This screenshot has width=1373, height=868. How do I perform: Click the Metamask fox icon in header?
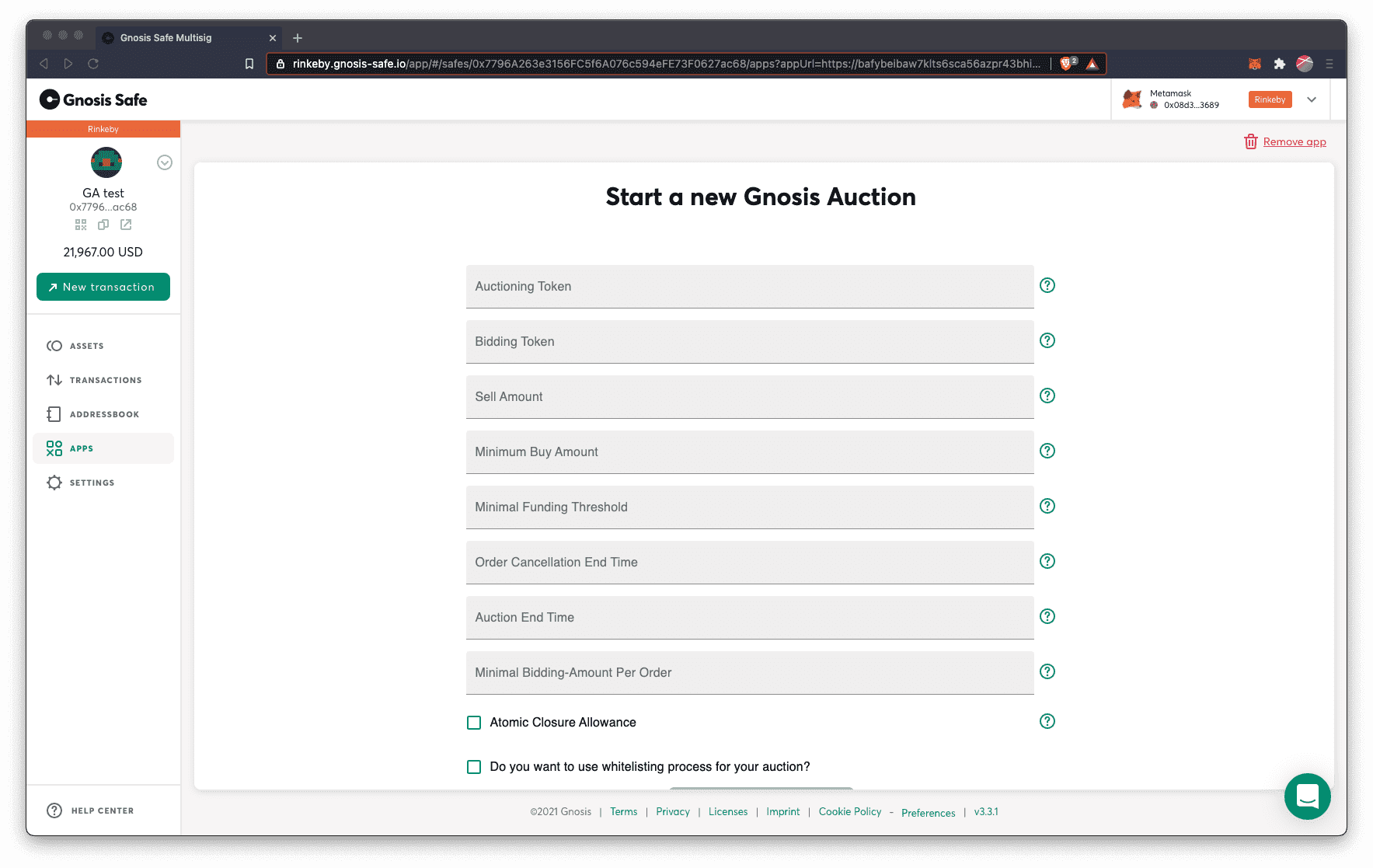(1132, 99)
